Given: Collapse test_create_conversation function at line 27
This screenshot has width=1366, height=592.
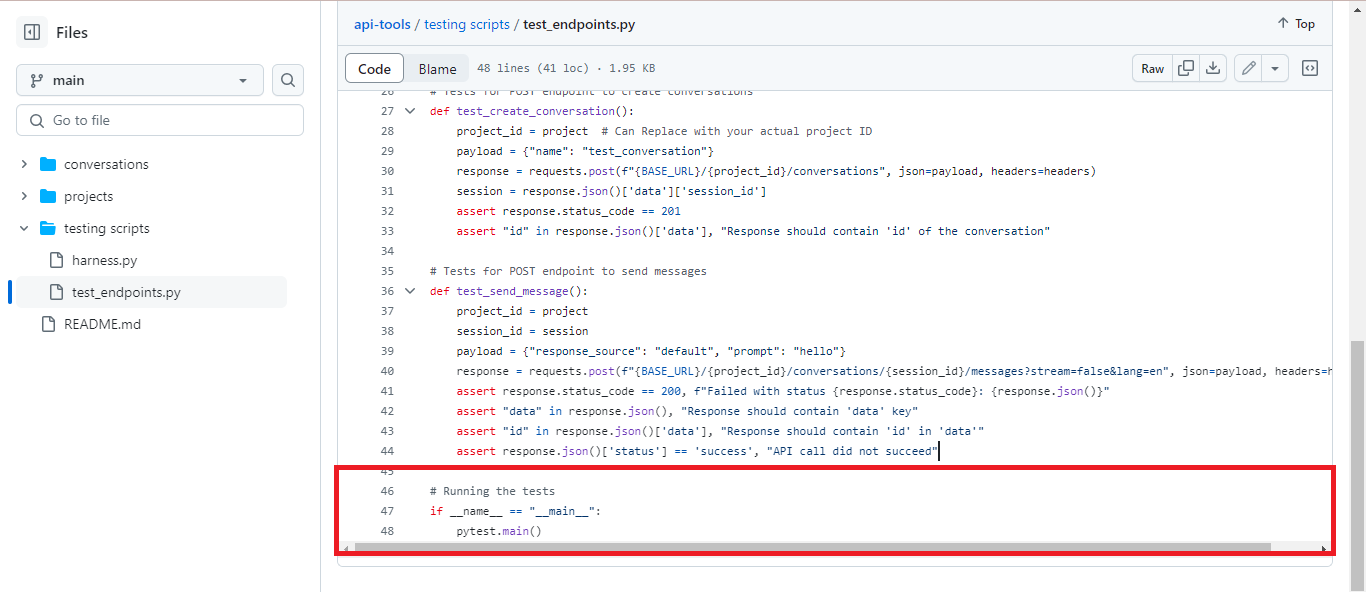Looking at the screenshot, I should click(409, 111).
